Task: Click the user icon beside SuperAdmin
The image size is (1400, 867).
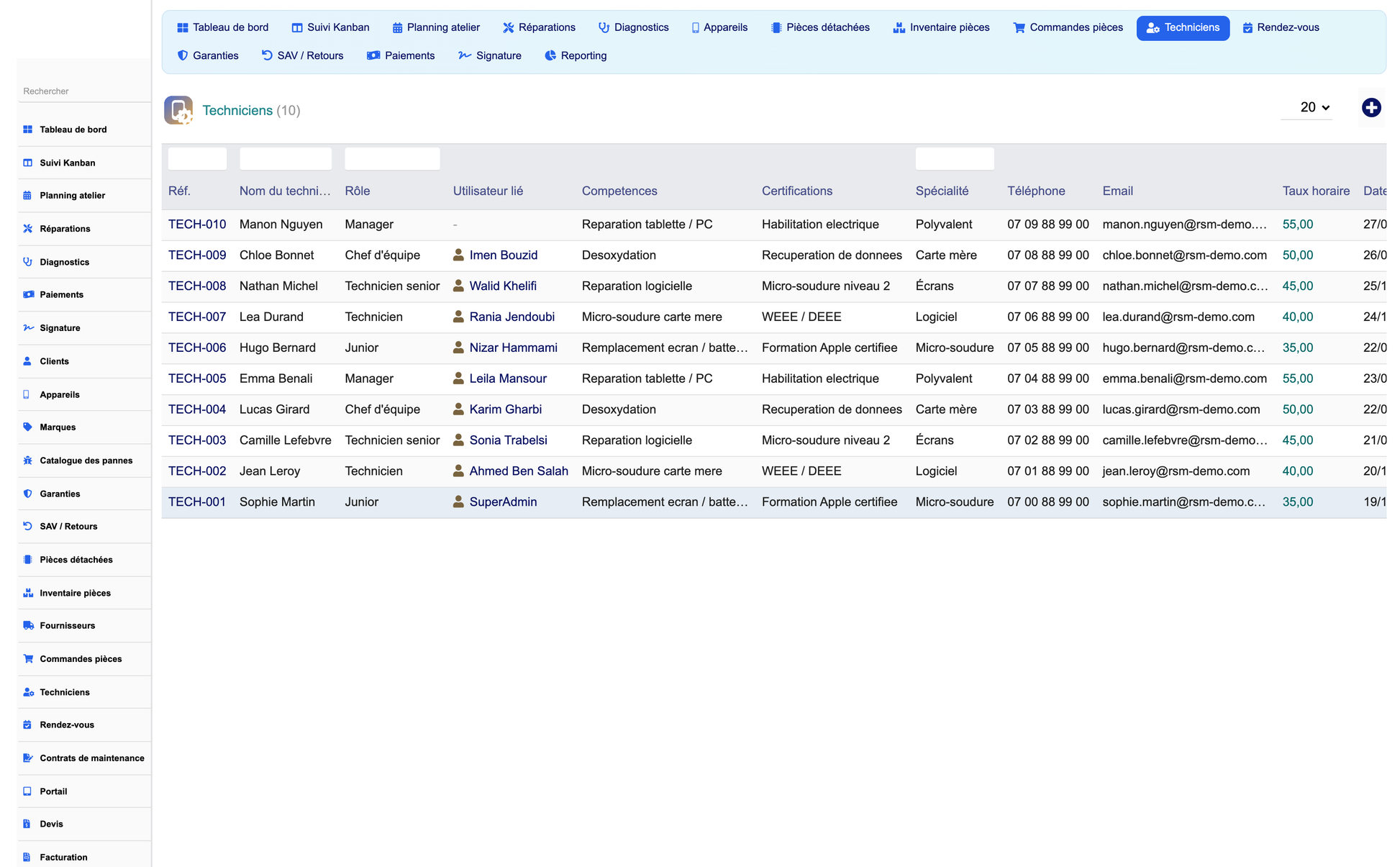Action: click(x=458, y=501)
